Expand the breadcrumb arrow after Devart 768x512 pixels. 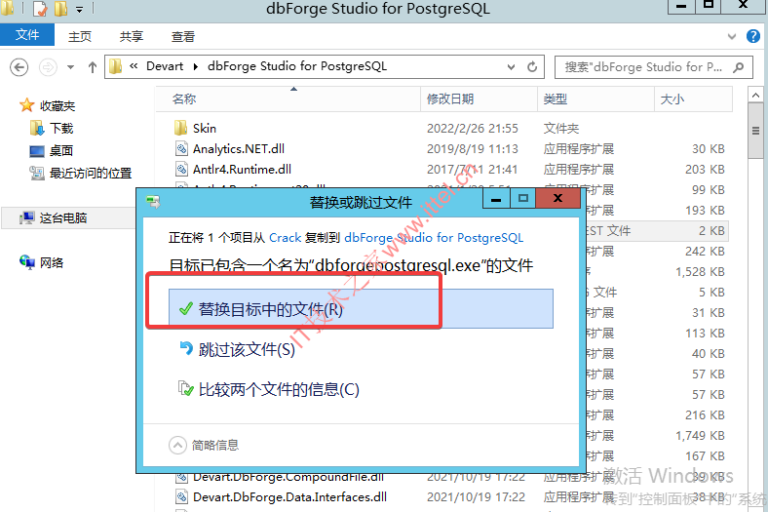point(195,67)
